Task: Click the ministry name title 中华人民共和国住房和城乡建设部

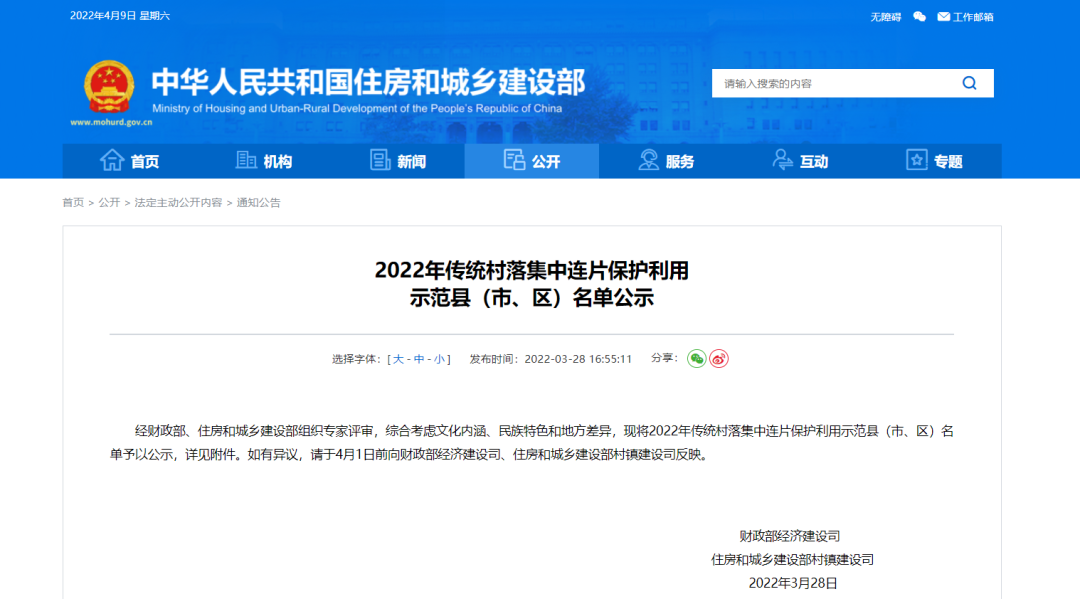Action: pos(368,82)
